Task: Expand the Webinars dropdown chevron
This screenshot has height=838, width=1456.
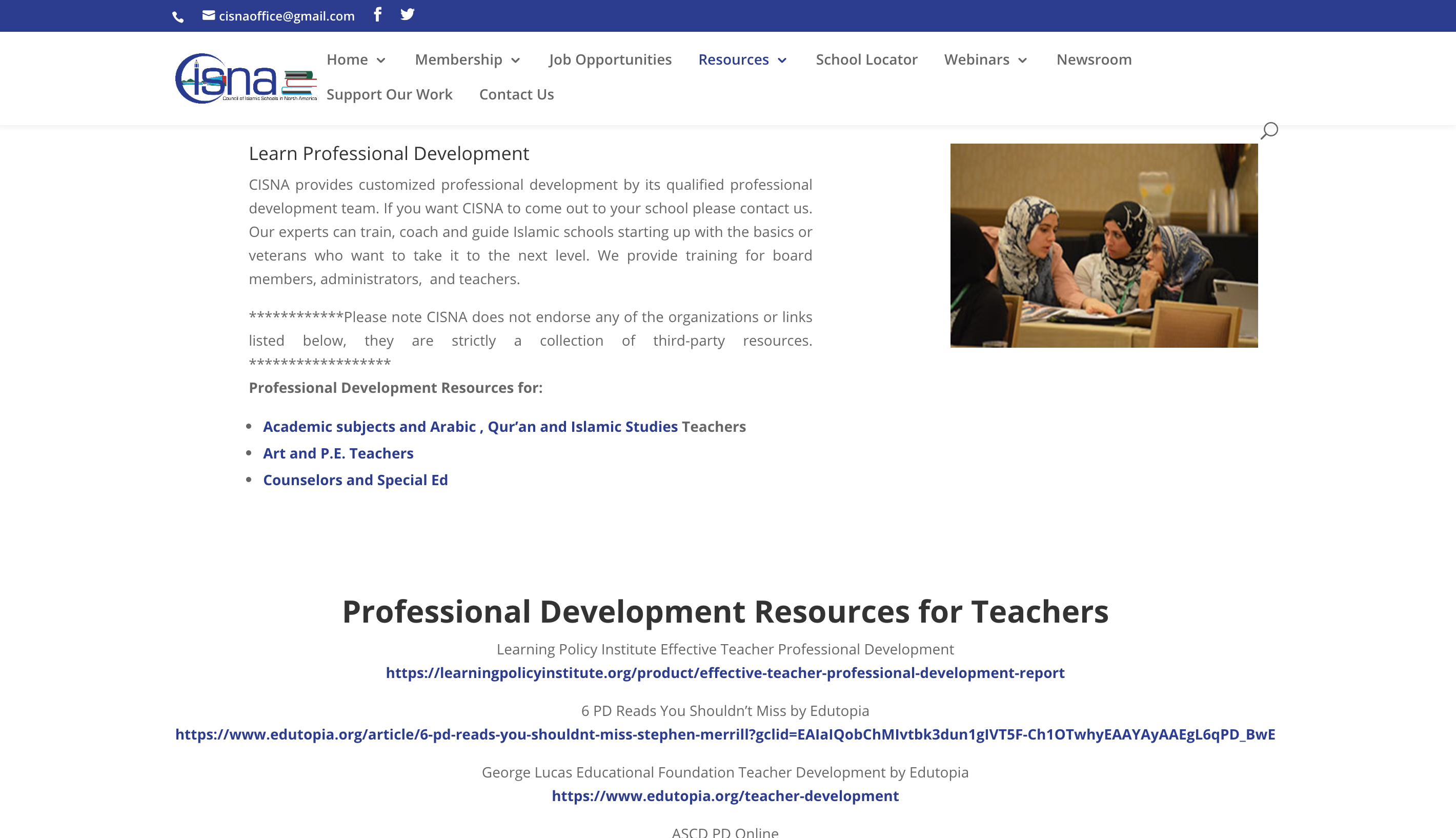Action: (1022, 61)
